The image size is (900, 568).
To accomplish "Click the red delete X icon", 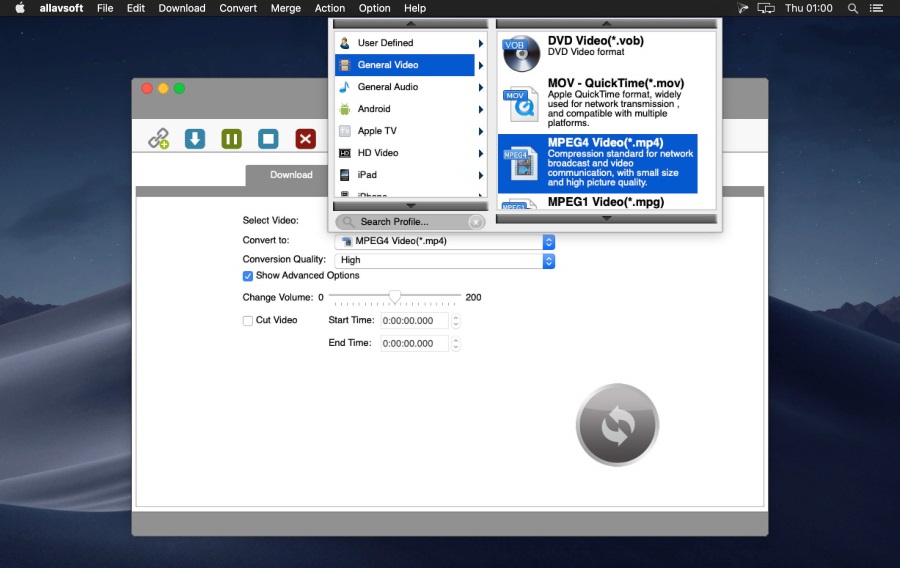I will point(305,139).
